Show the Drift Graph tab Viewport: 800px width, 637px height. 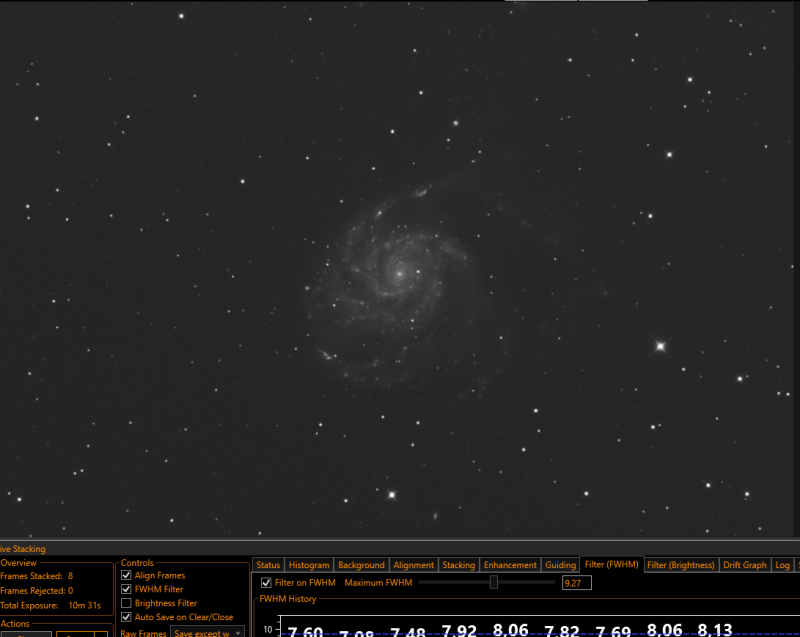coord(744,565)
